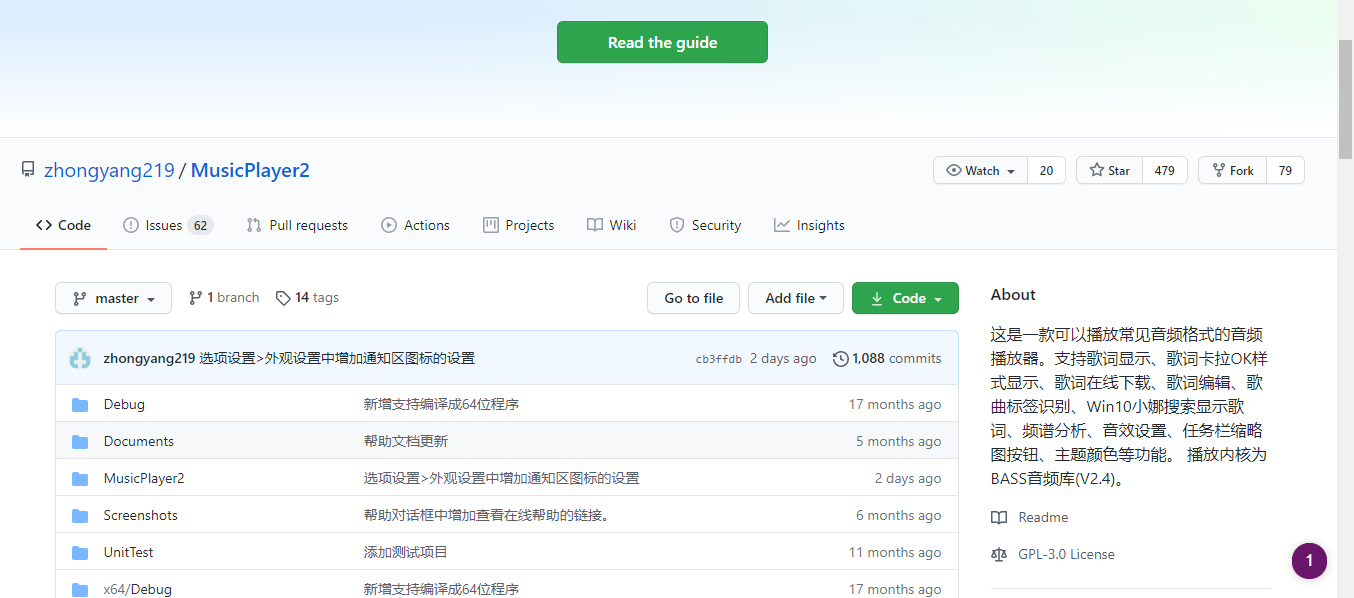Click the Readme book icon
The image size is (1354, 598).
point(998,517)
